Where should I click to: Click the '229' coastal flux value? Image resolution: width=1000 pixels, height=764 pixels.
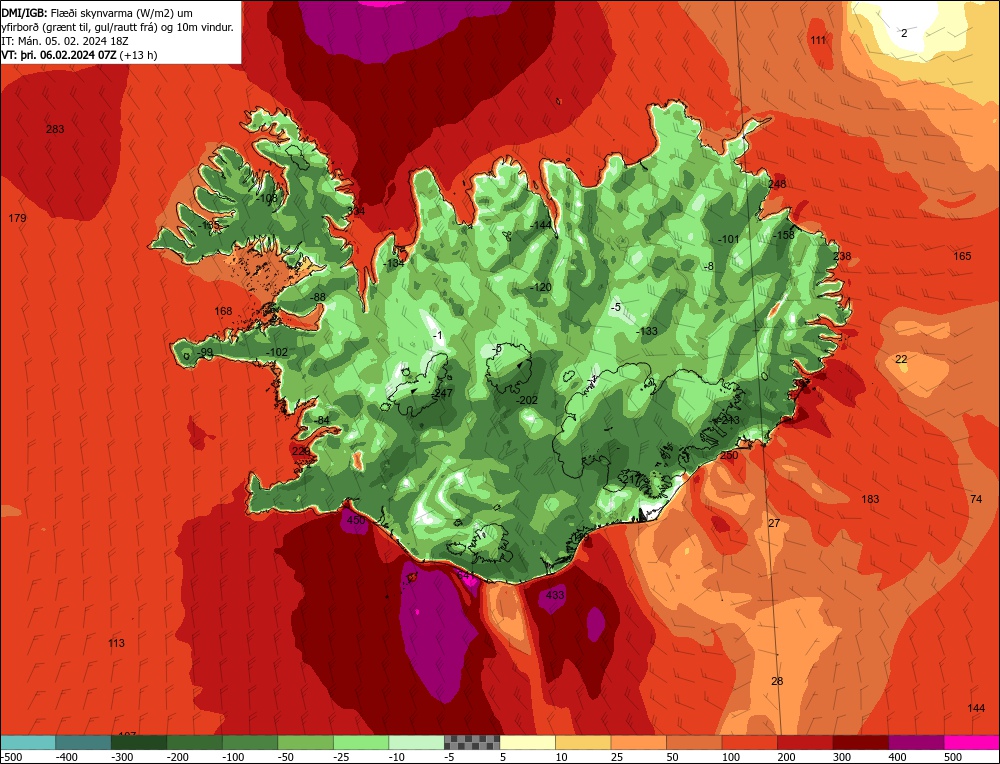[x=301, y=452]
